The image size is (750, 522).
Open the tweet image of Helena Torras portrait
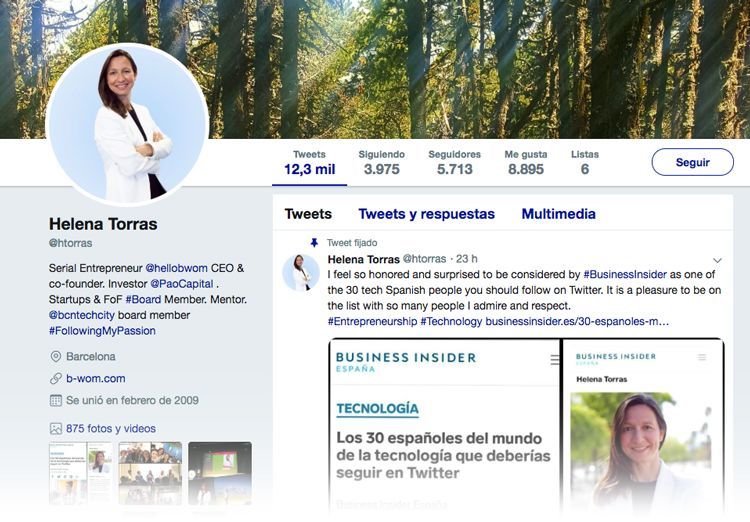click(x=643, y=426)
